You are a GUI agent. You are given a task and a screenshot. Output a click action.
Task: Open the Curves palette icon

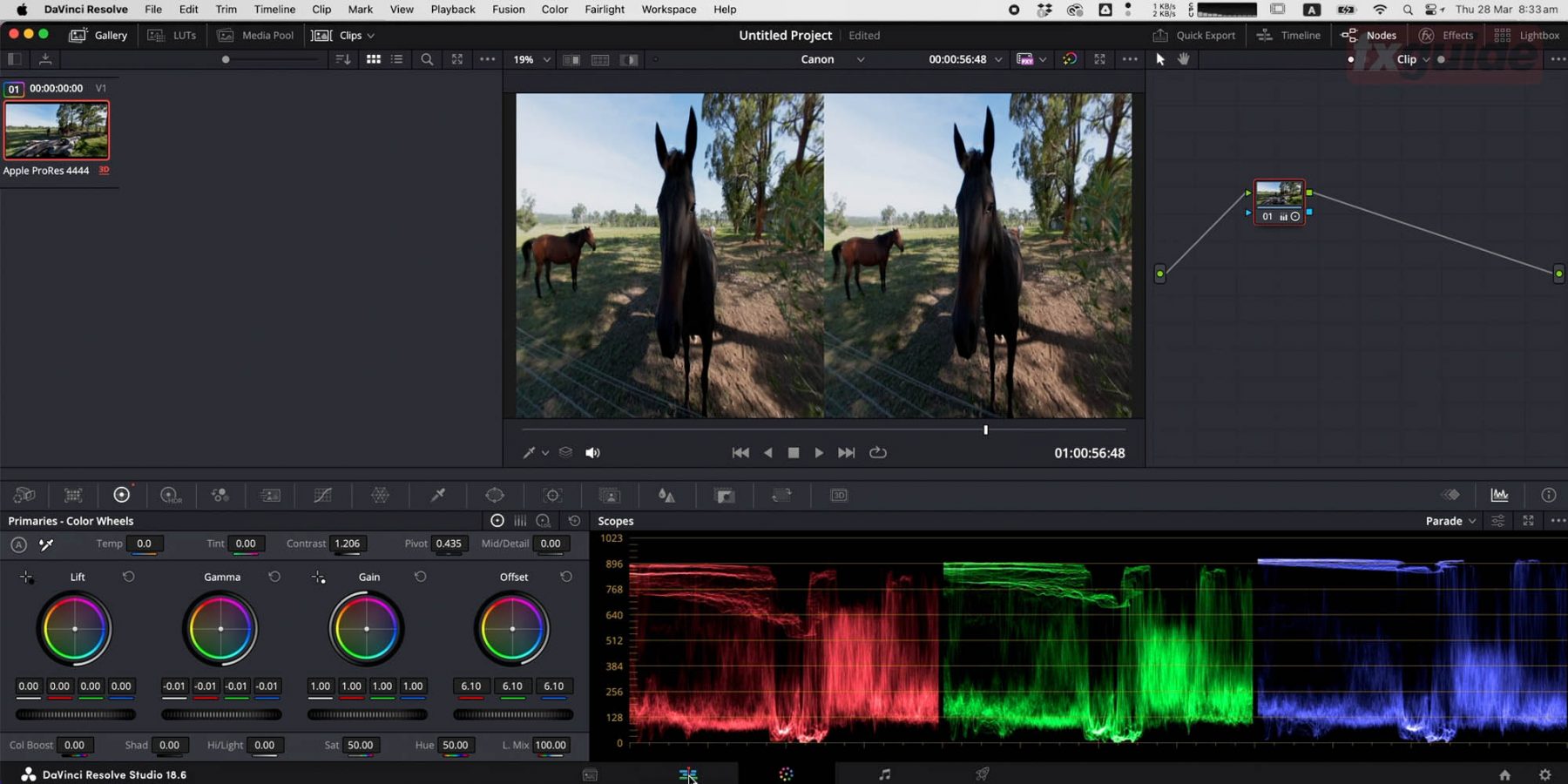[x=322, y=496]
